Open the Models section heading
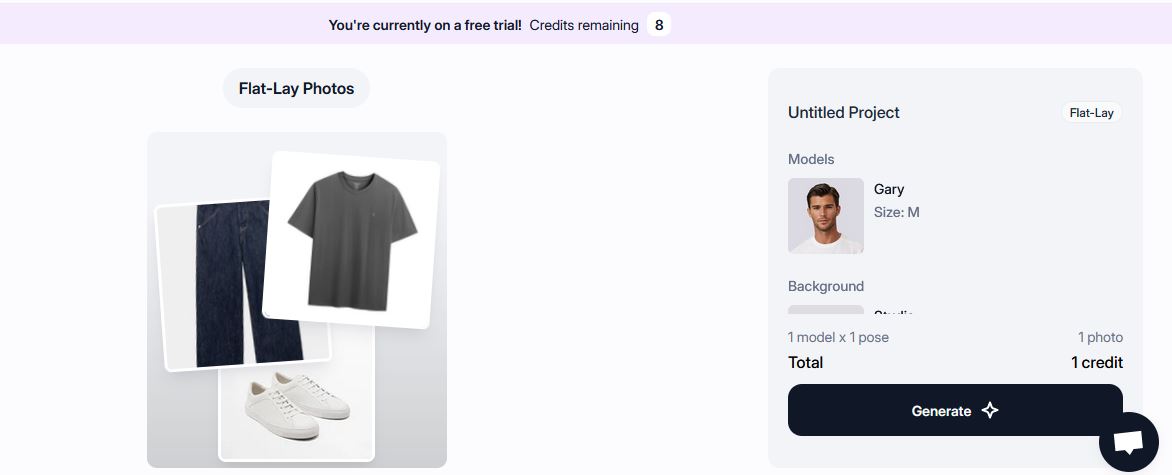The width and height of the screenshot is (1172, 475). [x=810, y=159]
